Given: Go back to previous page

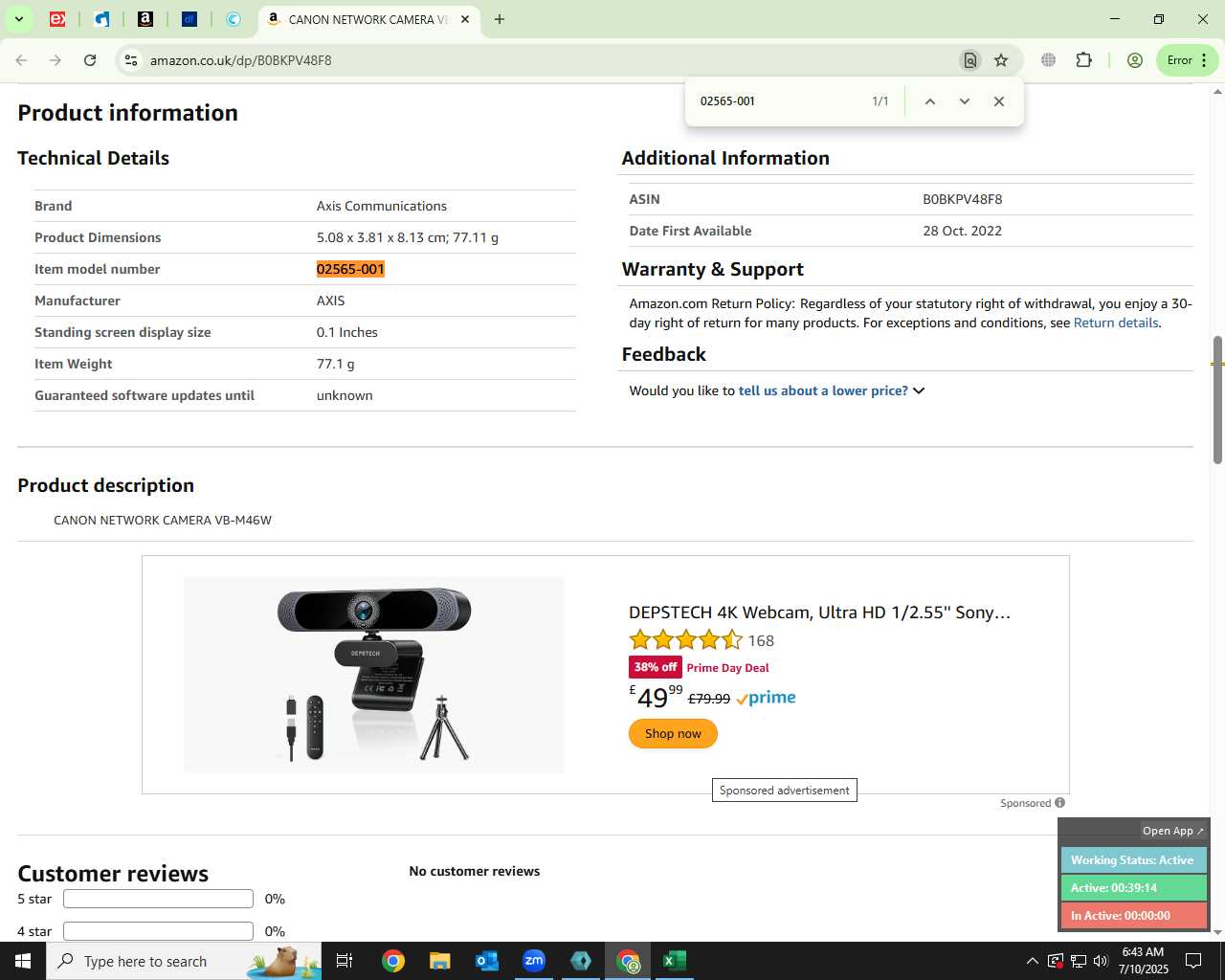Looking at the screenshot, I should pyautogui.click(x=21, y=60).
